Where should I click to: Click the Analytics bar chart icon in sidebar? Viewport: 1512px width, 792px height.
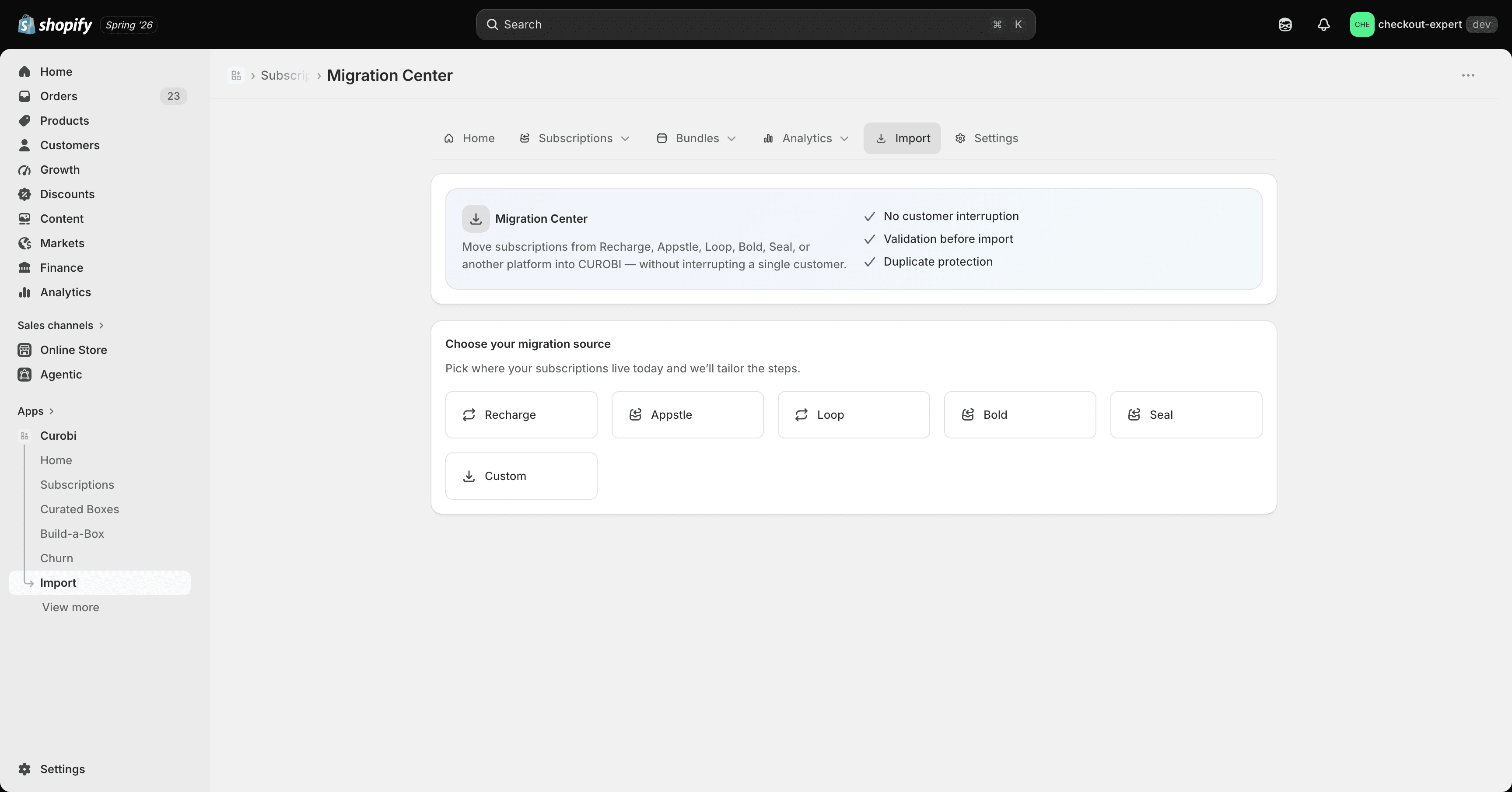(24, 292)
